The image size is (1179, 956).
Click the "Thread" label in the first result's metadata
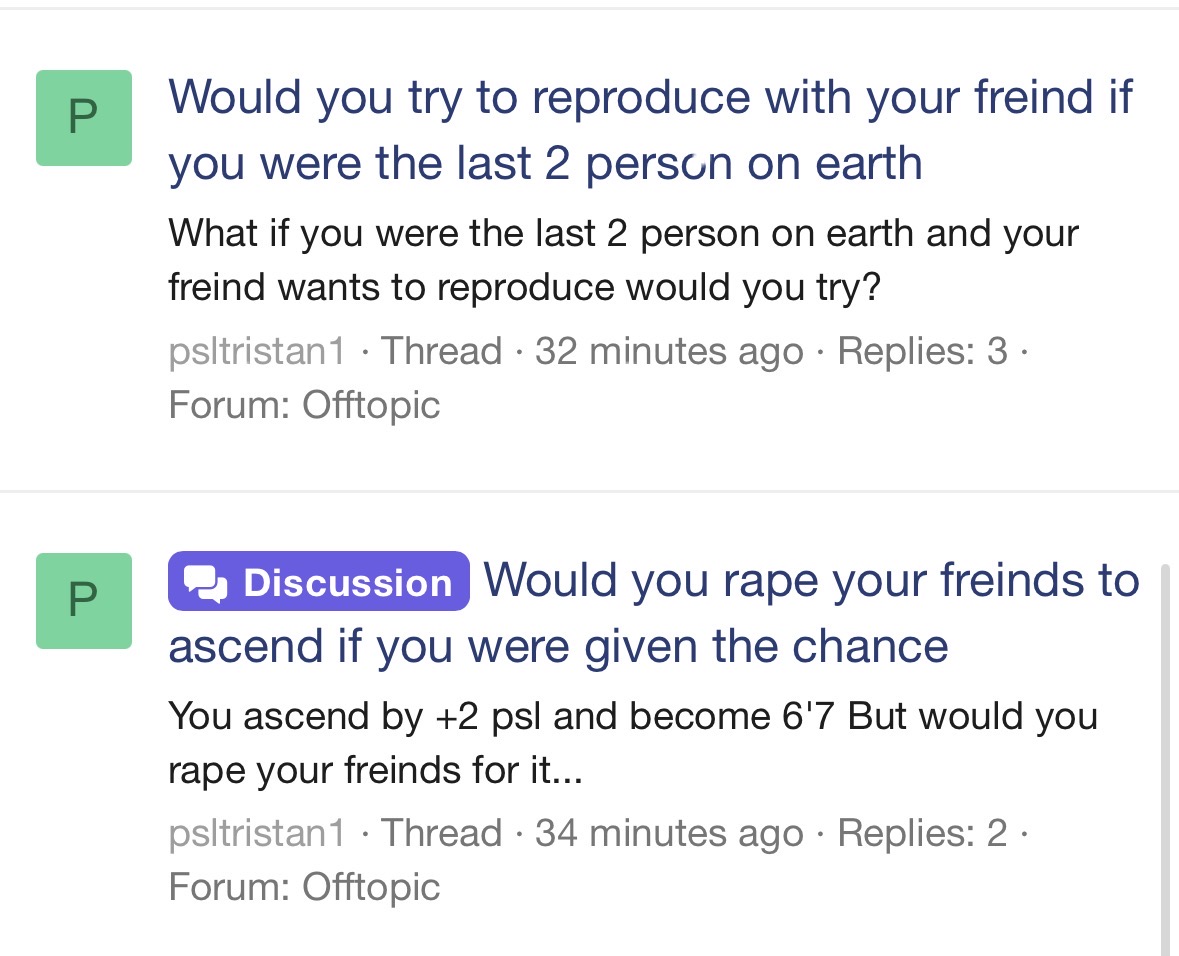tap(441, 351)
